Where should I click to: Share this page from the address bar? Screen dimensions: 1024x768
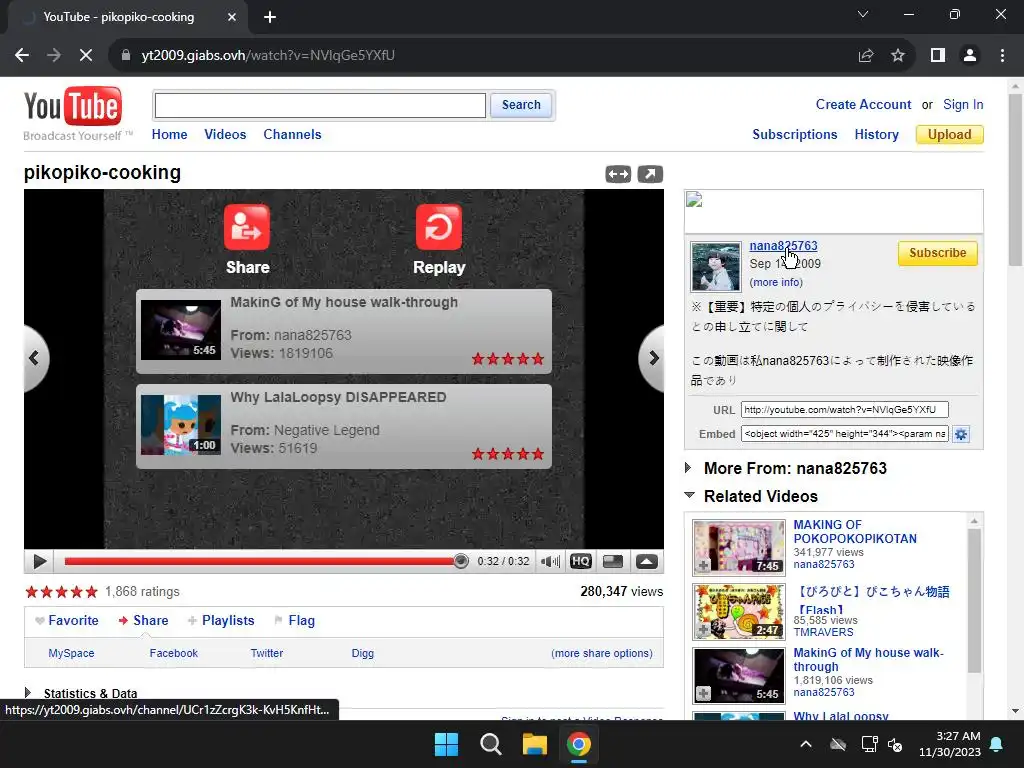coord(866,56)
